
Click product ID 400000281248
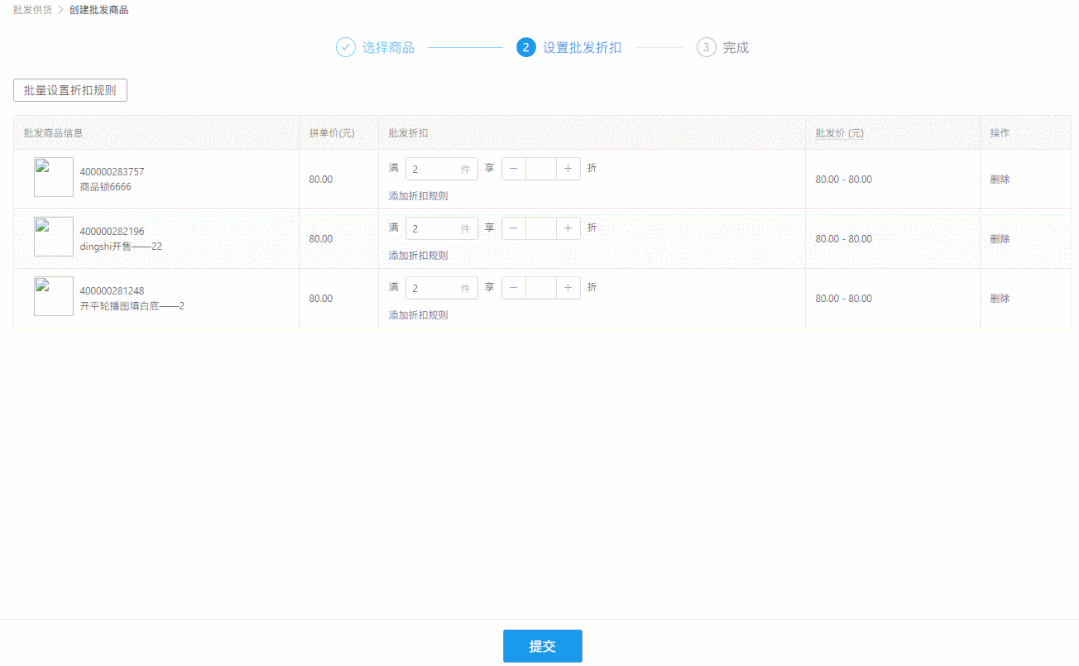click(x=112, y=290)
